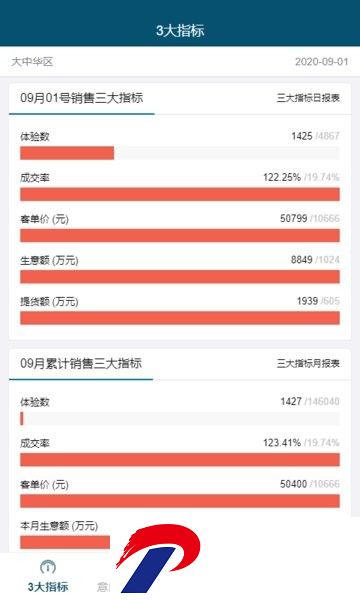Open the 三大指标日报表 link
The width and height of the screenshot is (360, 600).
coord(308,98)
